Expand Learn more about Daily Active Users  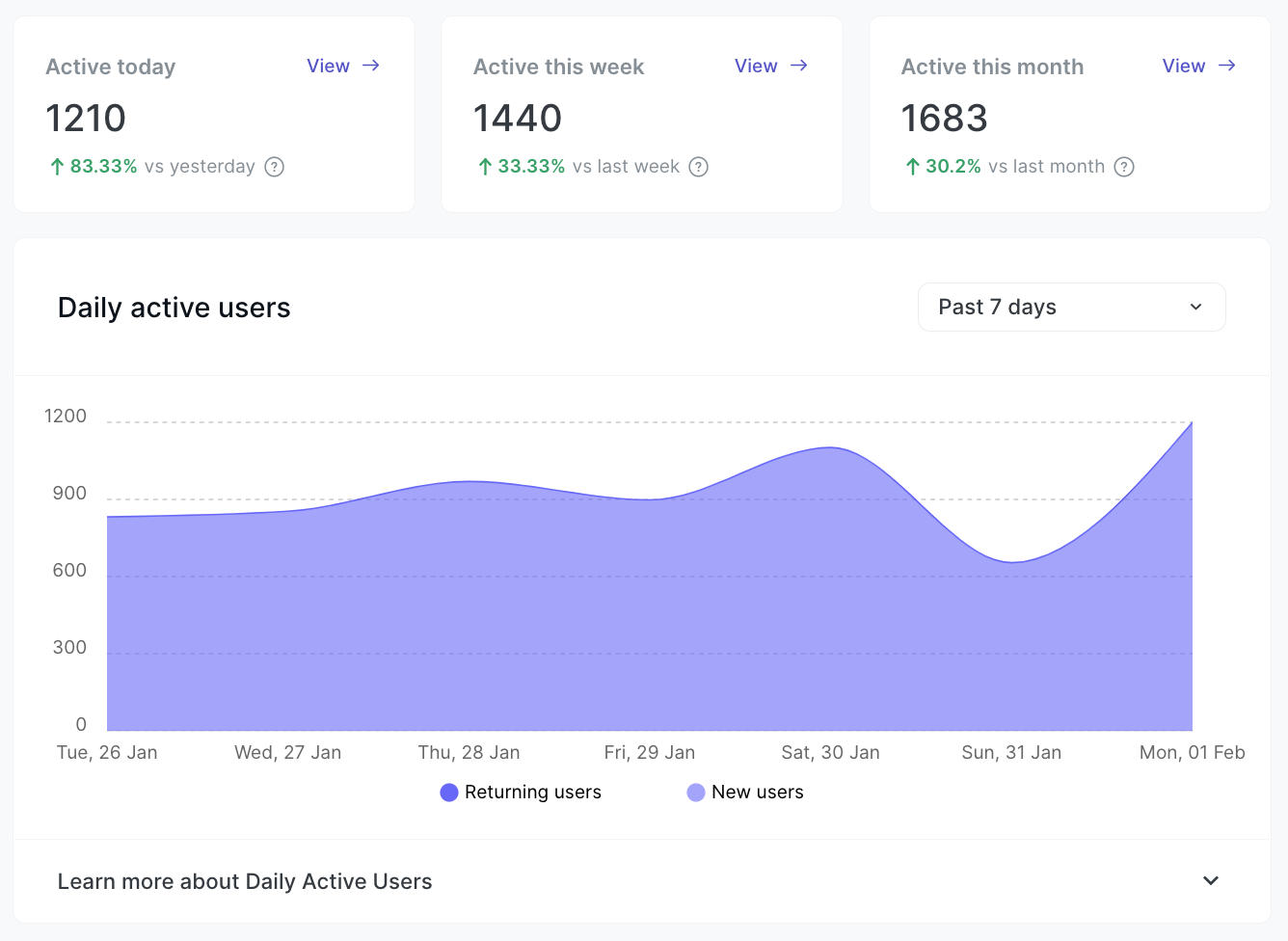tap(245, 881)
